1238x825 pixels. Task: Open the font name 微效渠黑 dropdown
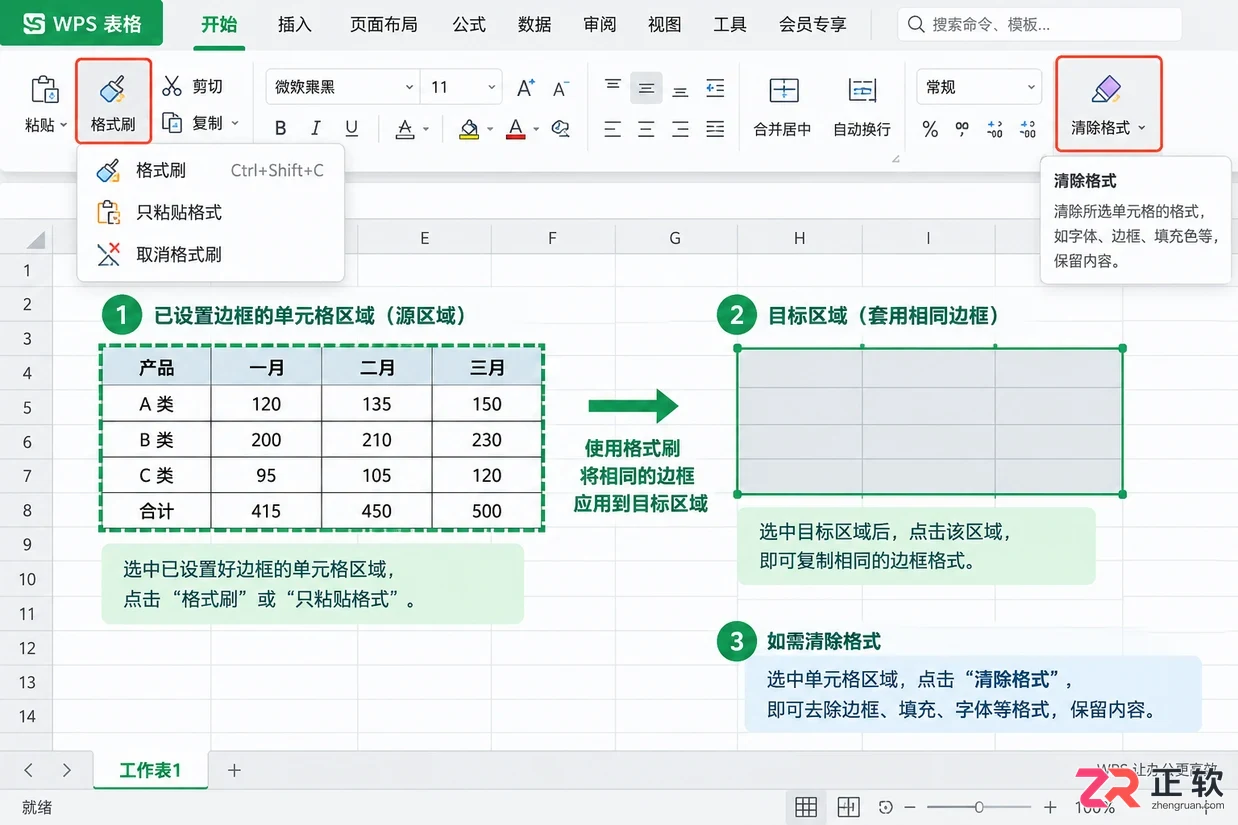(409, 88)
